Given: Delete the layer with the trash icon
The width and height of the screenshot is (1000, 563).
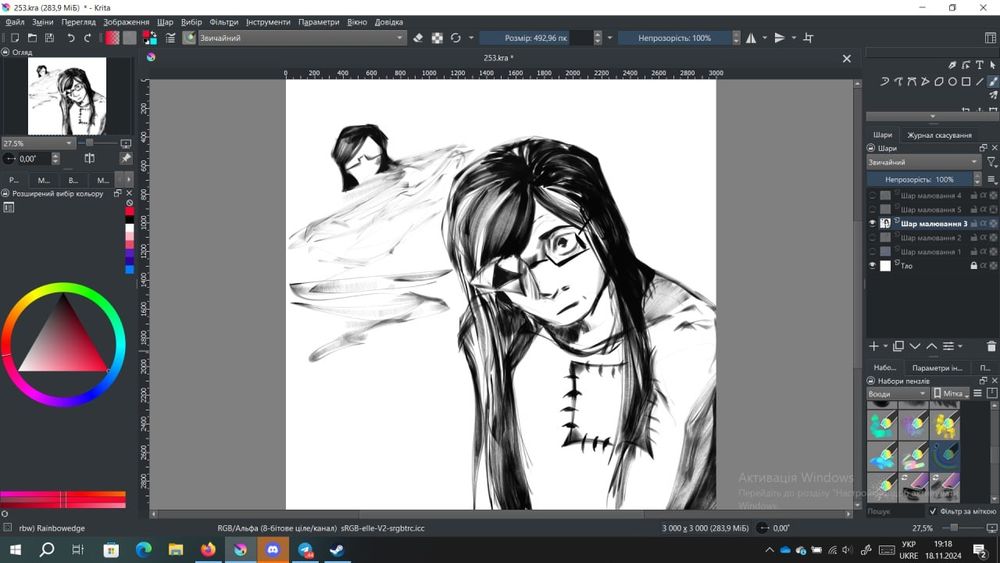Looking at the screenshot, I should click(991, 346).
